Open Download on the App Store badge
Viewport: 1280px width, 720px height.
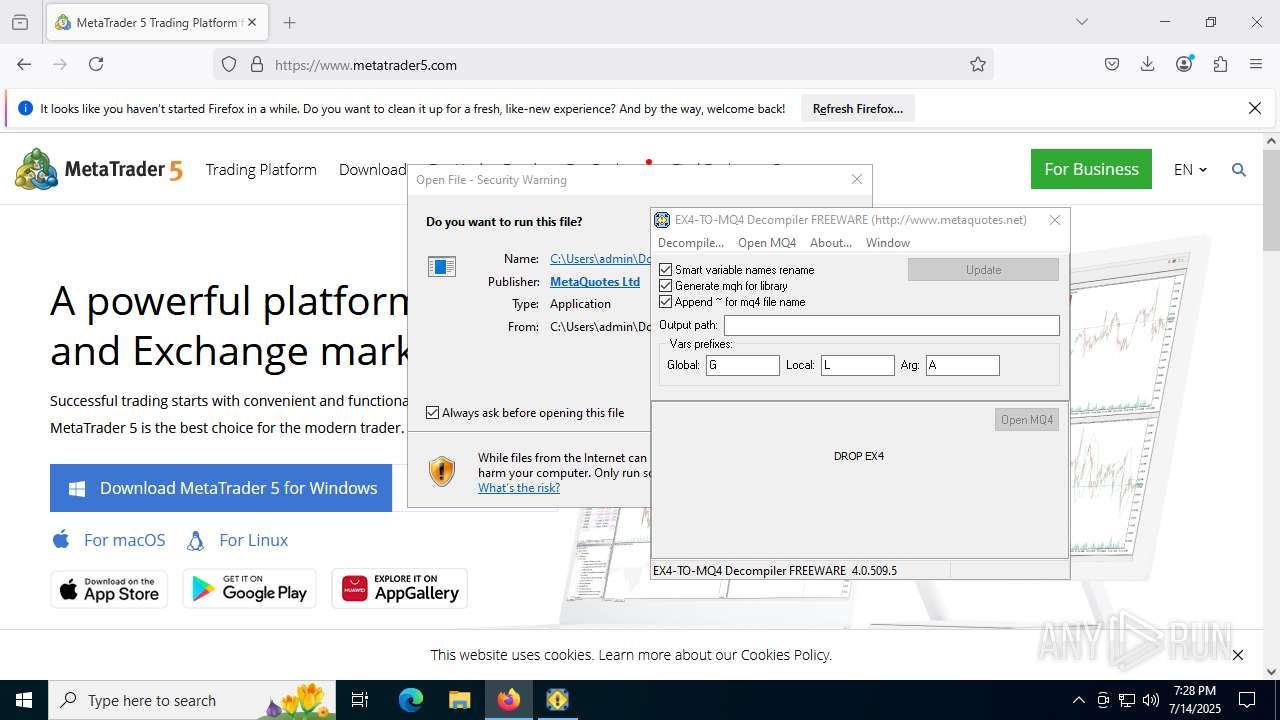click(109, 589)
